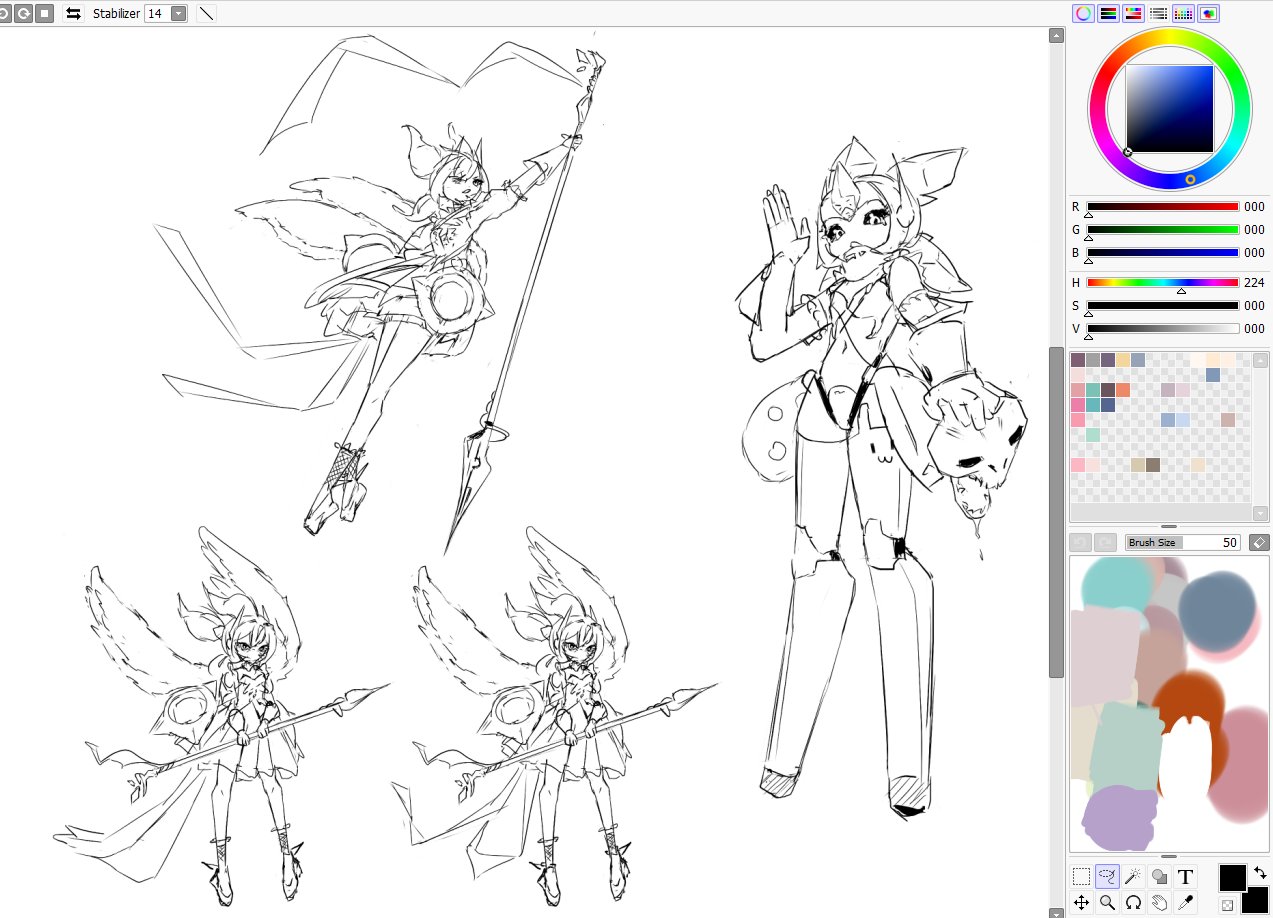
Task: Toggle the HSV slider panel
Action: coord(1133,13)
